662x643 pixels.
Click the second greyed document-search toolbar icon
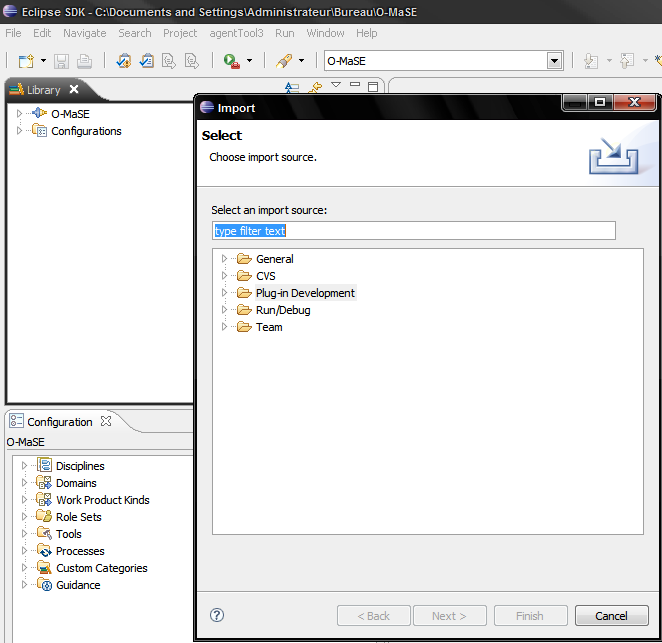click(x=192, y=61)
